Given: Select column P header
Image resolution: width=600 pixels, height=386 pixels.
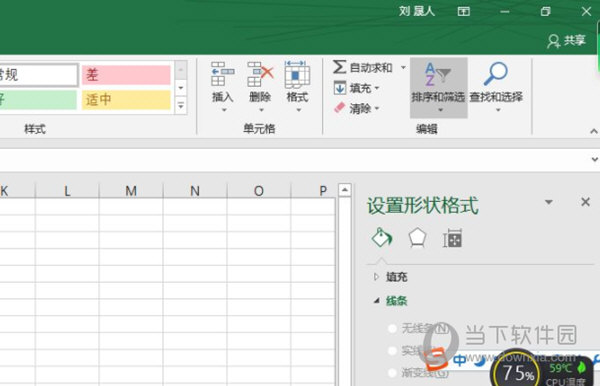Looking at the screenshot, I should tap(313, 191).
